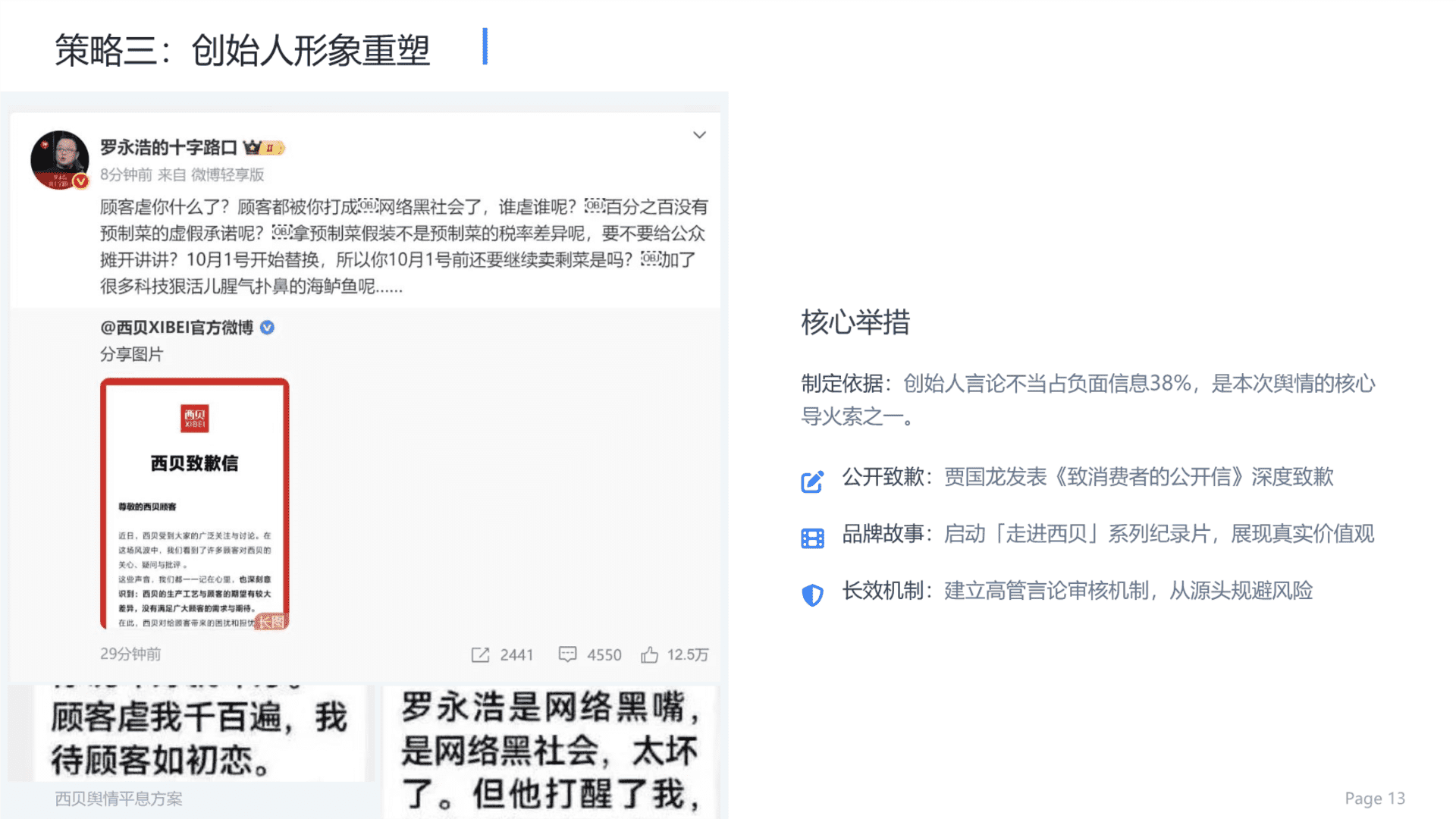Click the thumbs-up like icon showing 12.5万
This screenshot has height=819, width=1456.
tap(649, 654)
